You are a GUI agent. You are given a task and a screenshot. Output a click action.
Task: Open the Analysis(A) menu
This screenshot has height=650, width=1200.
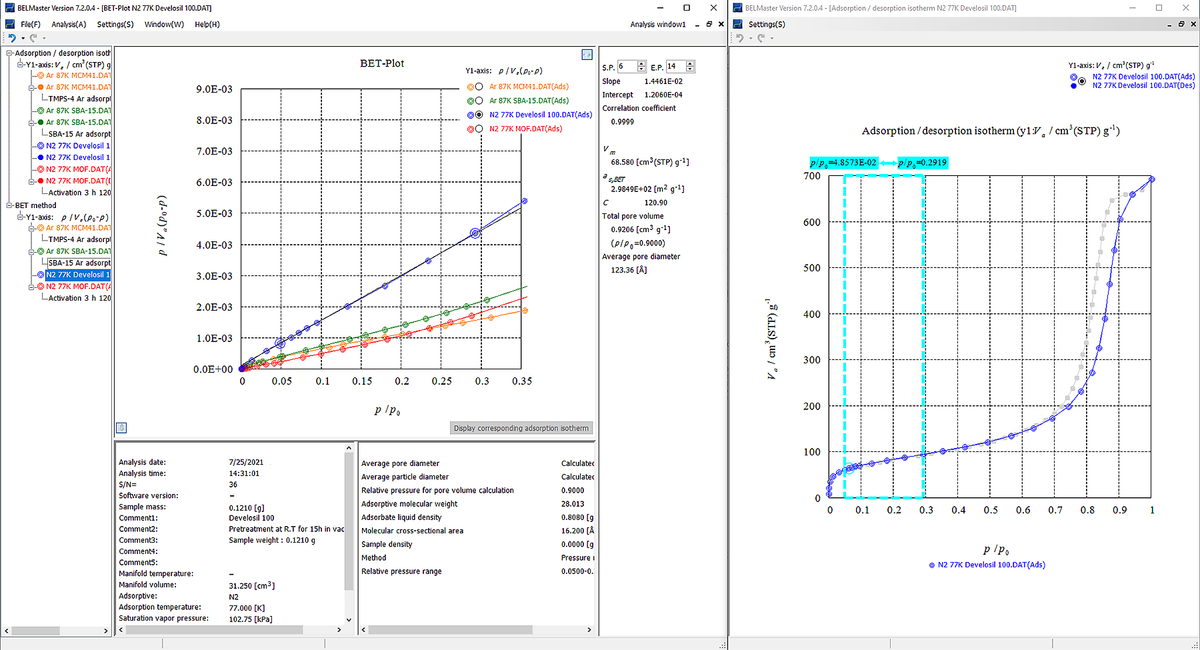click(x=69, y=23)
